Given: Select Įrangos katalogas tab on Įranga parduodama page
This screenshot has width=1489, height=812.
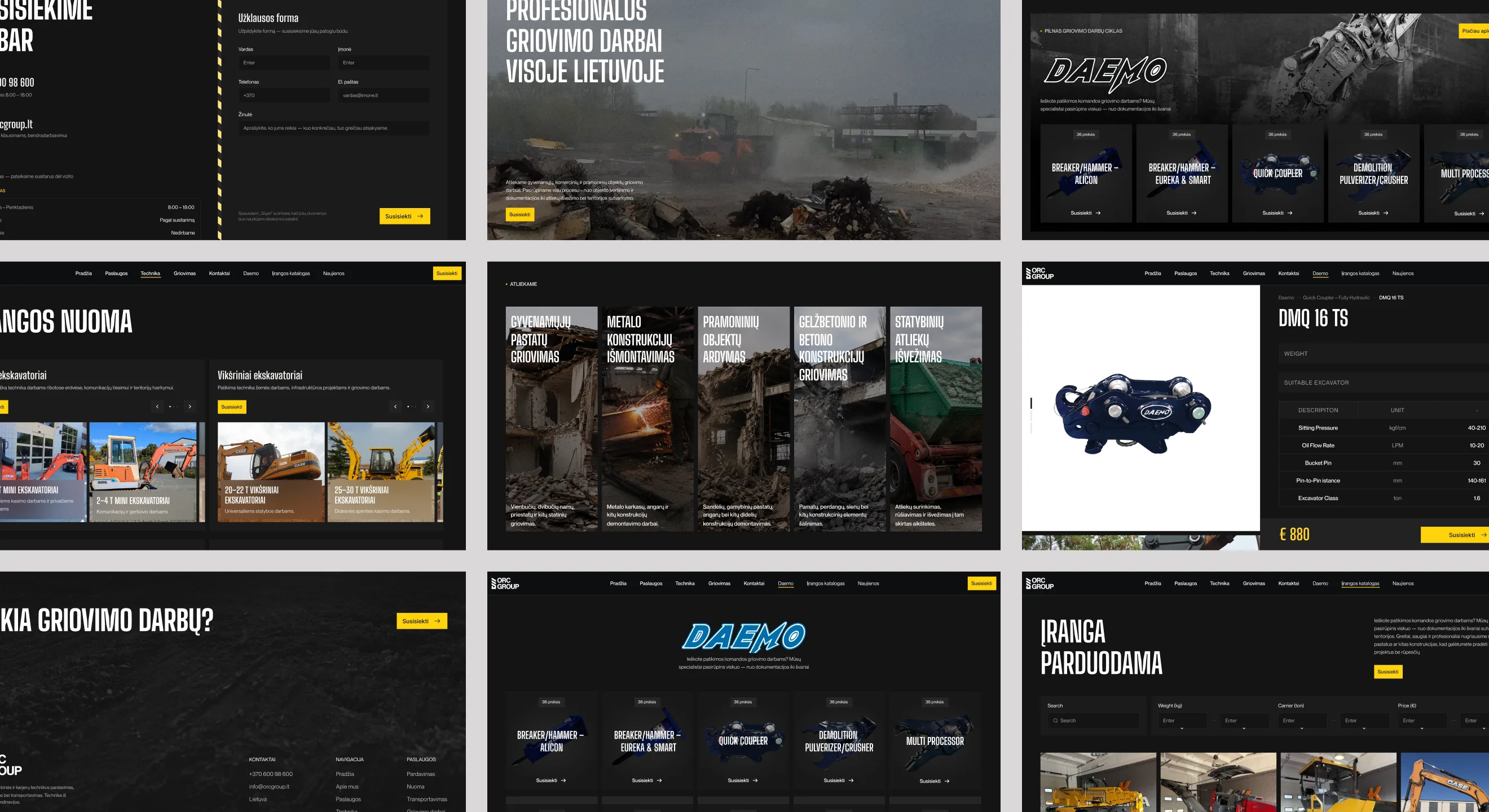Looking at the screenshot, I should coord(1360,583).
